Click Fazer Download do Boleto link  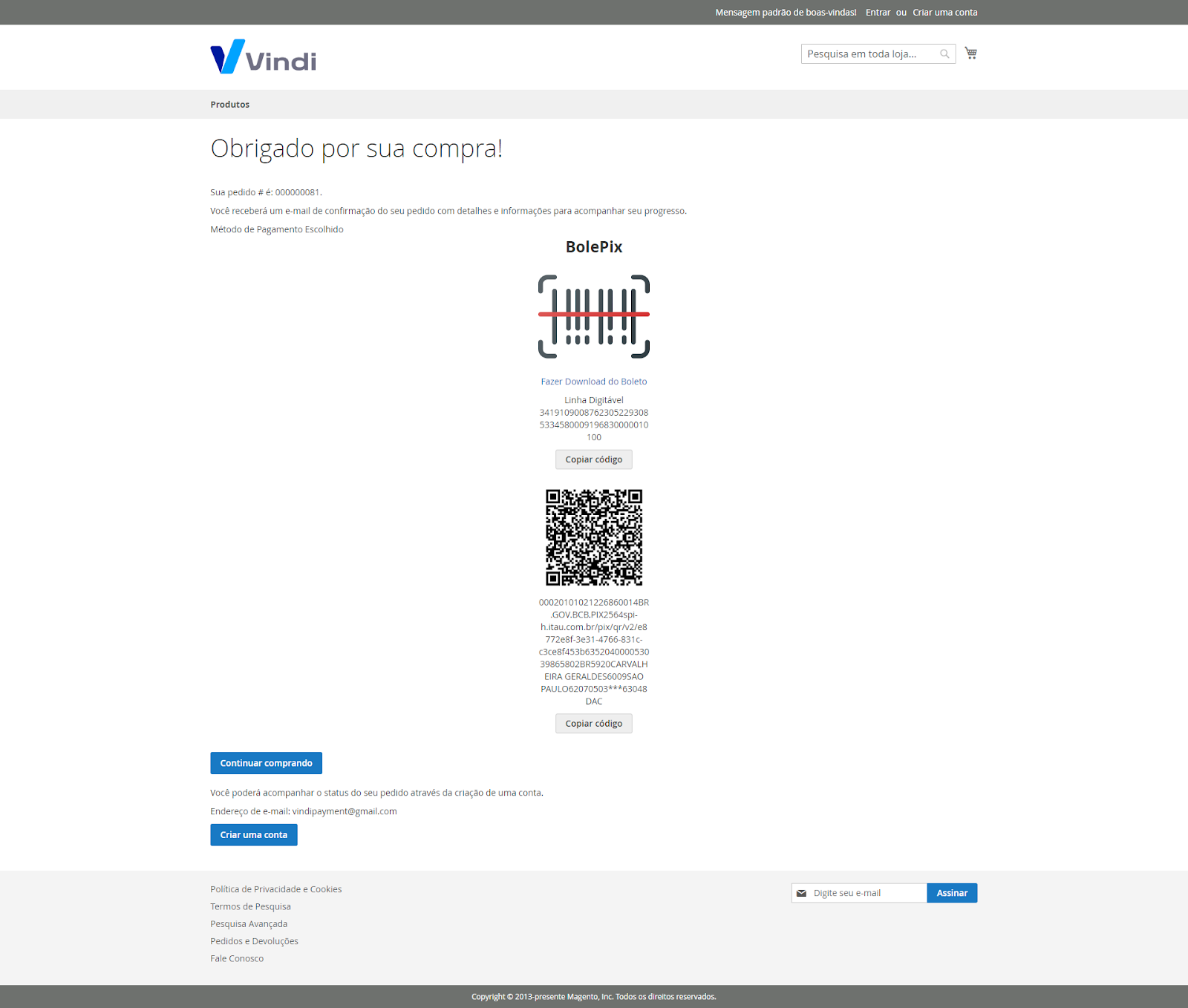pos(594,382)
